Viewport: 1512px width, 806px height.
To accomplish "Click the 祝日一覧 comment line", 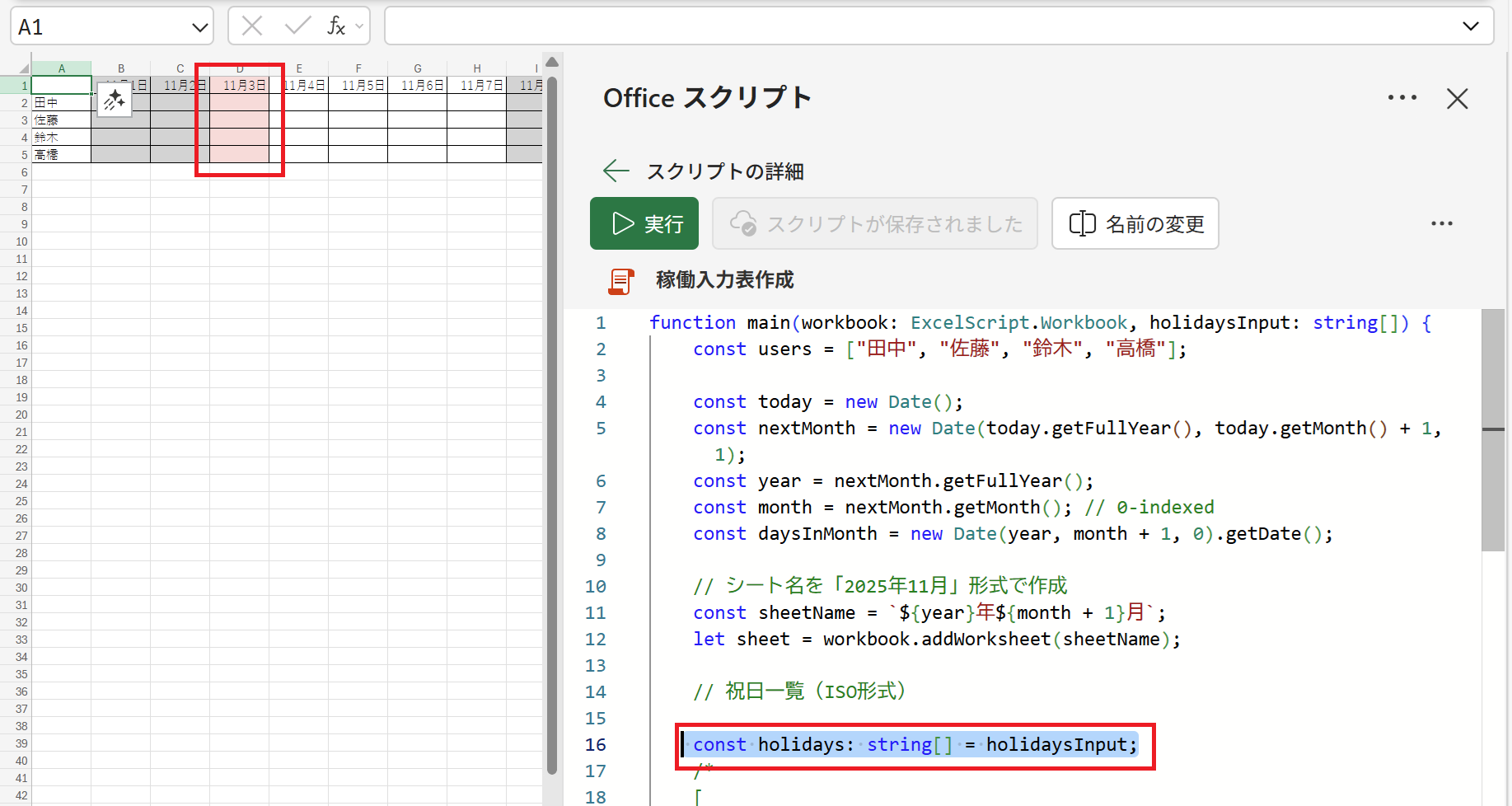I will [x=799, y=691].
